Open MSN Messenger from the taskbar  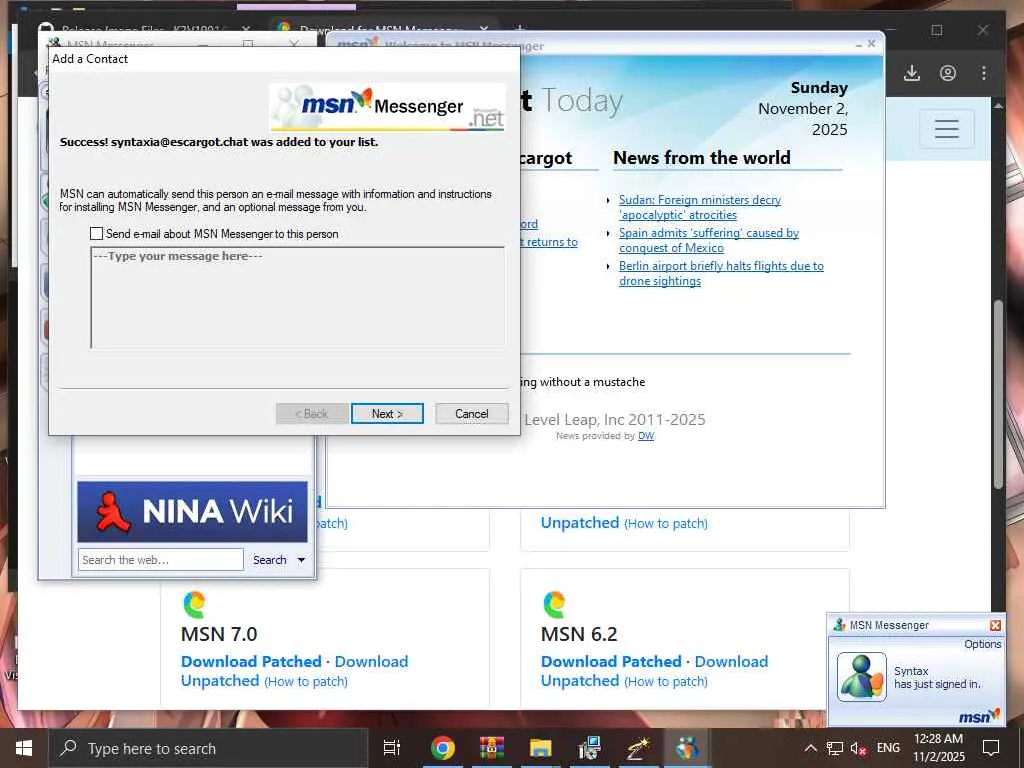click(687, 748)
